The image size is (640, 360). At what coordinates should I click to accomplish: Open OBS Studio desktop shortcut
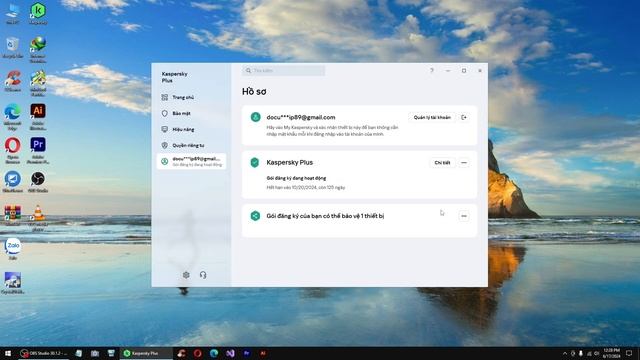tap(38, 182)
